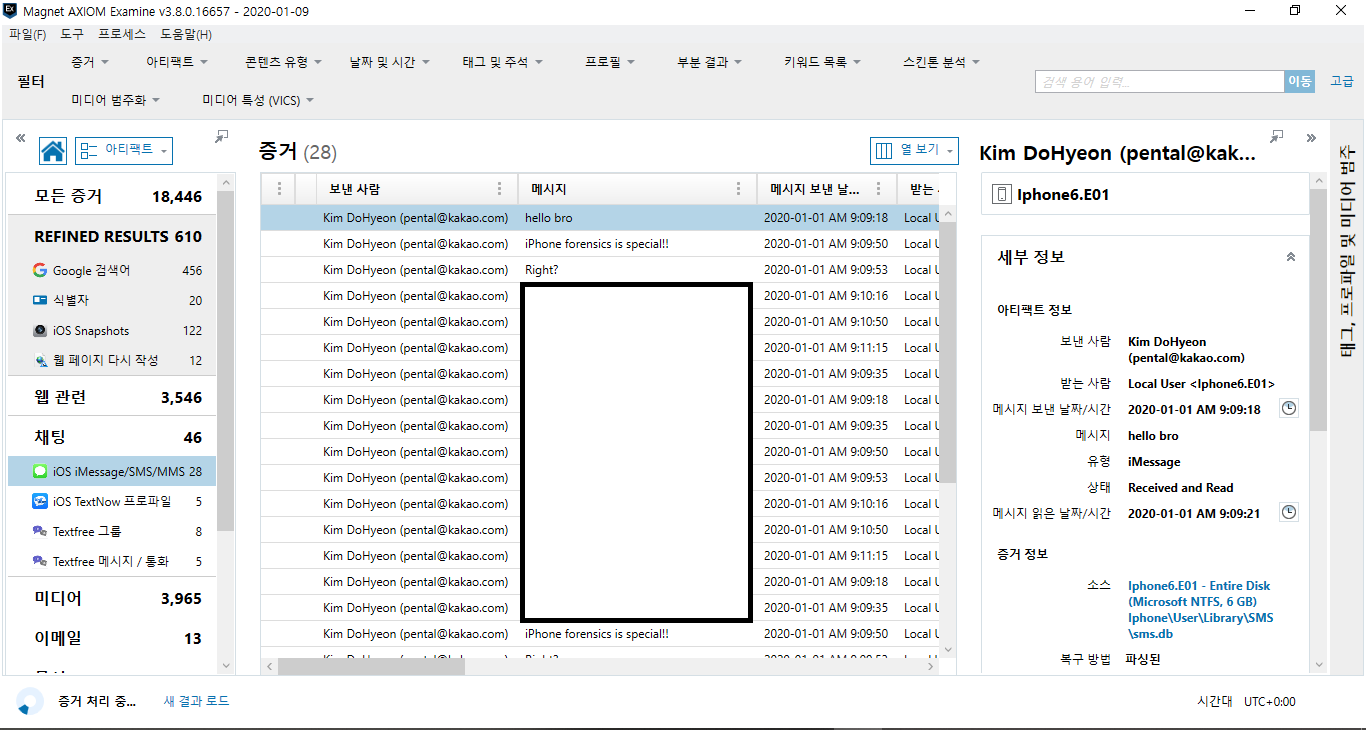Click clock icon beside 메시지 읽은 날짜/시간

[1289, 513]
